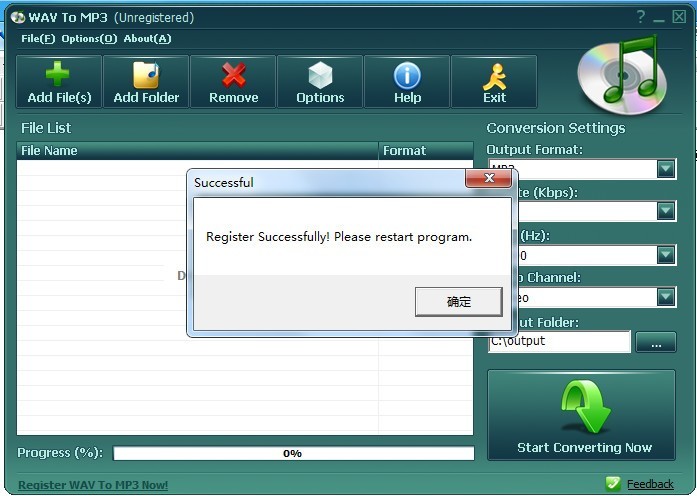
Task: Click the CD music note logo
Action: click(x=622, y=75)
